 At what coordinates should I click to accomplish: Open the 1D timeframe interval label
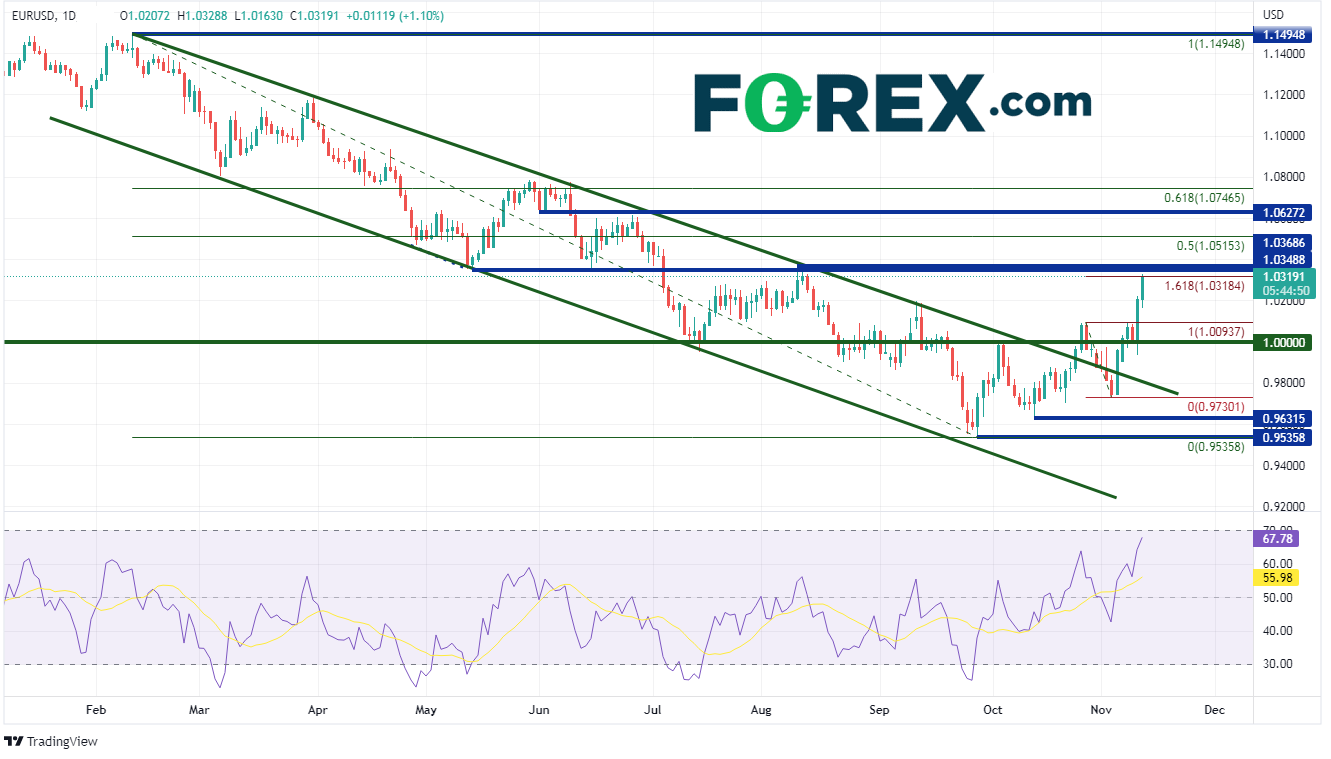pyautogui.click(x=68, y=16)
